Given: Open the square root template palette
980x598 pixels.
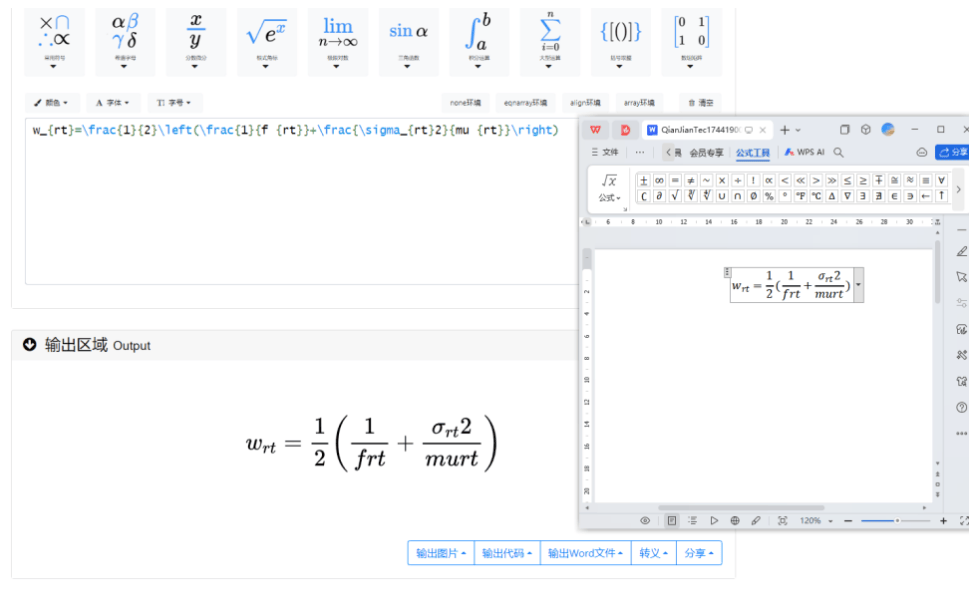Looking at the screenshot, I should (267, 40).
